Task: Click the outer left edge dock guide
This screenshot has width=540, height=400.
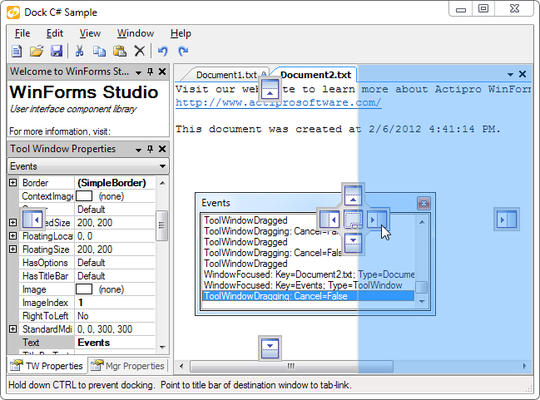Action: (32, 219)
